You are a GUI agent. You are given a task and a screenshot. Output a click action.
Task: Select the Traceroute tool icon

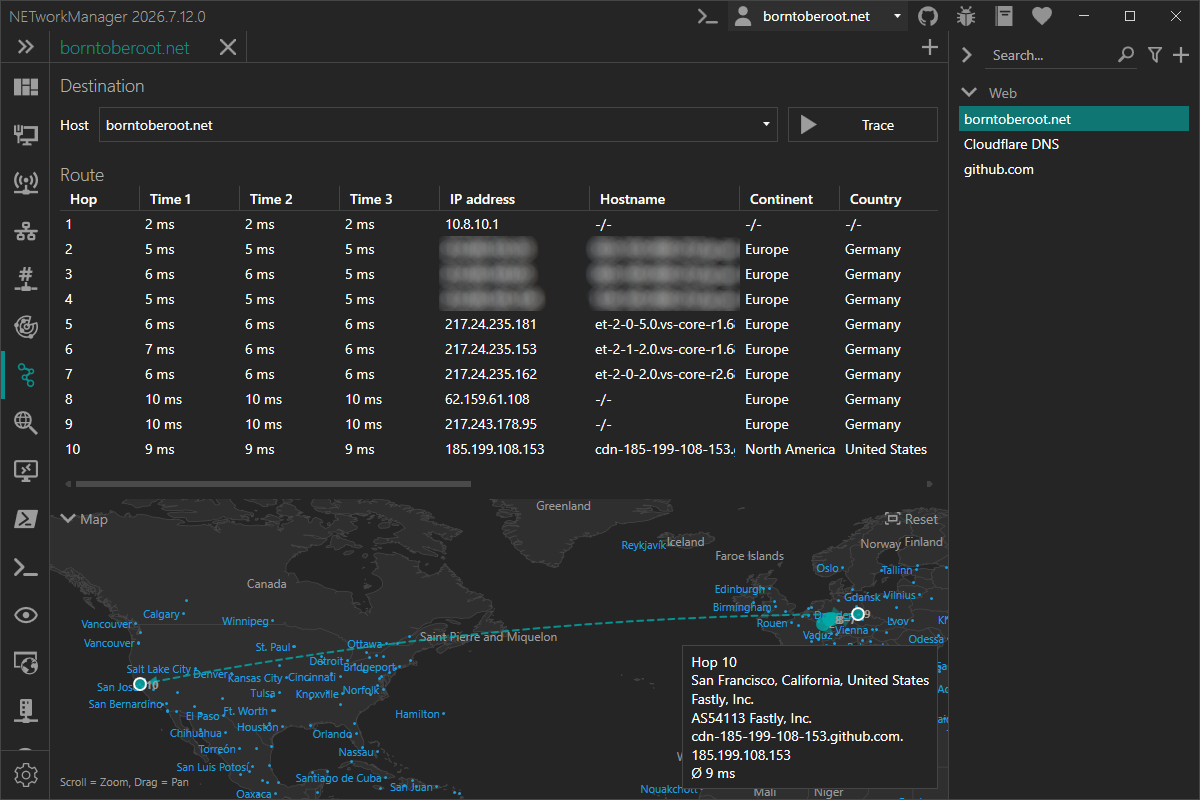[x=26, y=375]
